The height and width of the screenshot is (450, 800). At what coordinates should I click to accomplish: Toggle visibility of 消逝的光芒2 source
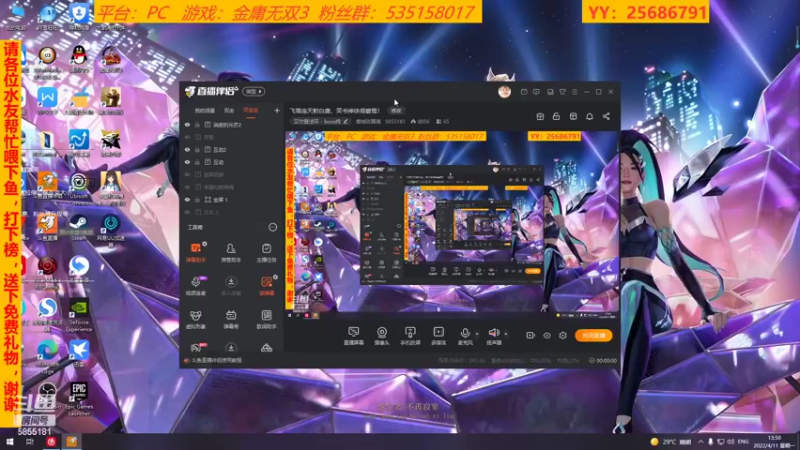pos(187,124)
